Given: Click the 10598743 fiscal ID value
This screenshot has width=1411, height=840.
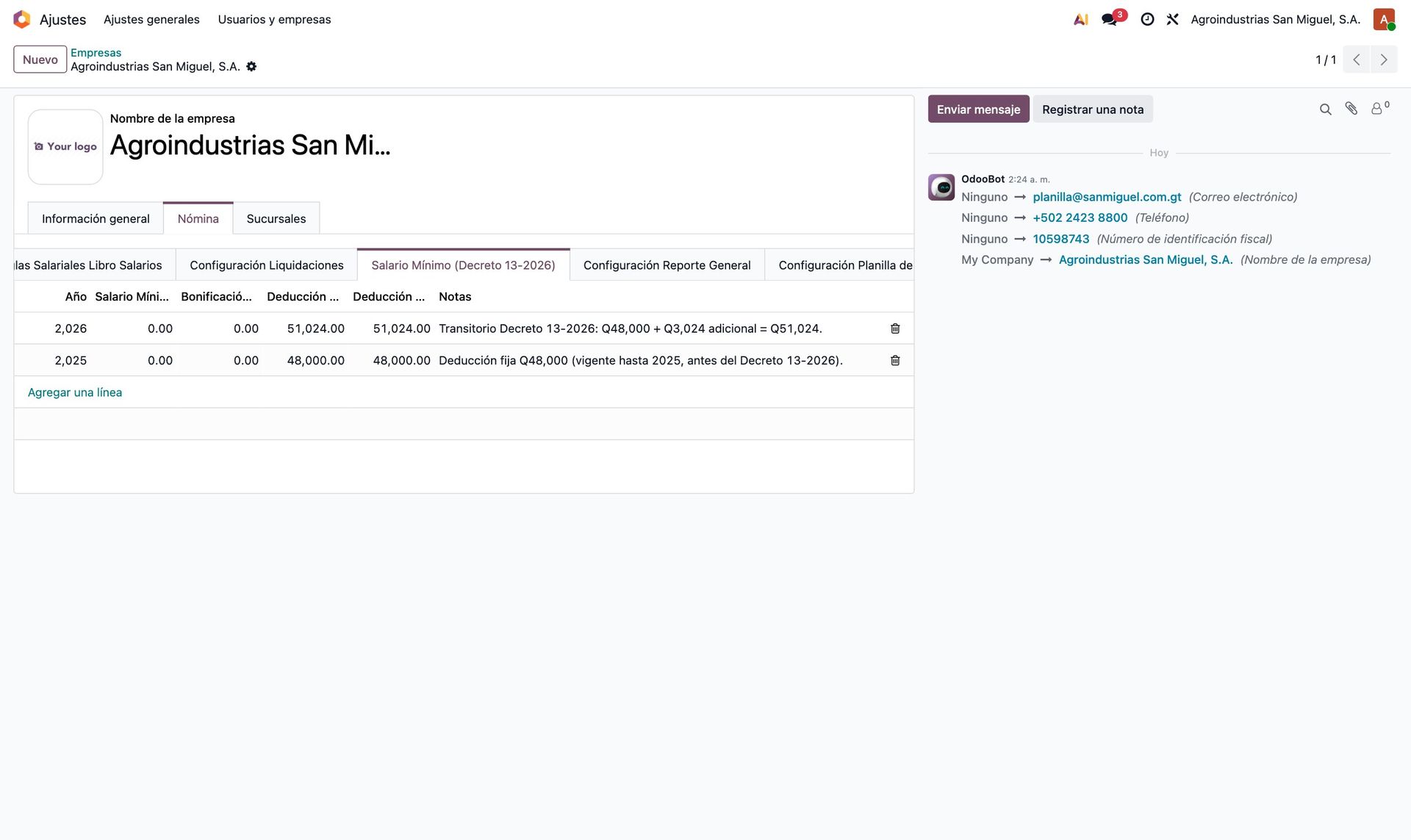Looking at the screenshot, I should 1061,239.
